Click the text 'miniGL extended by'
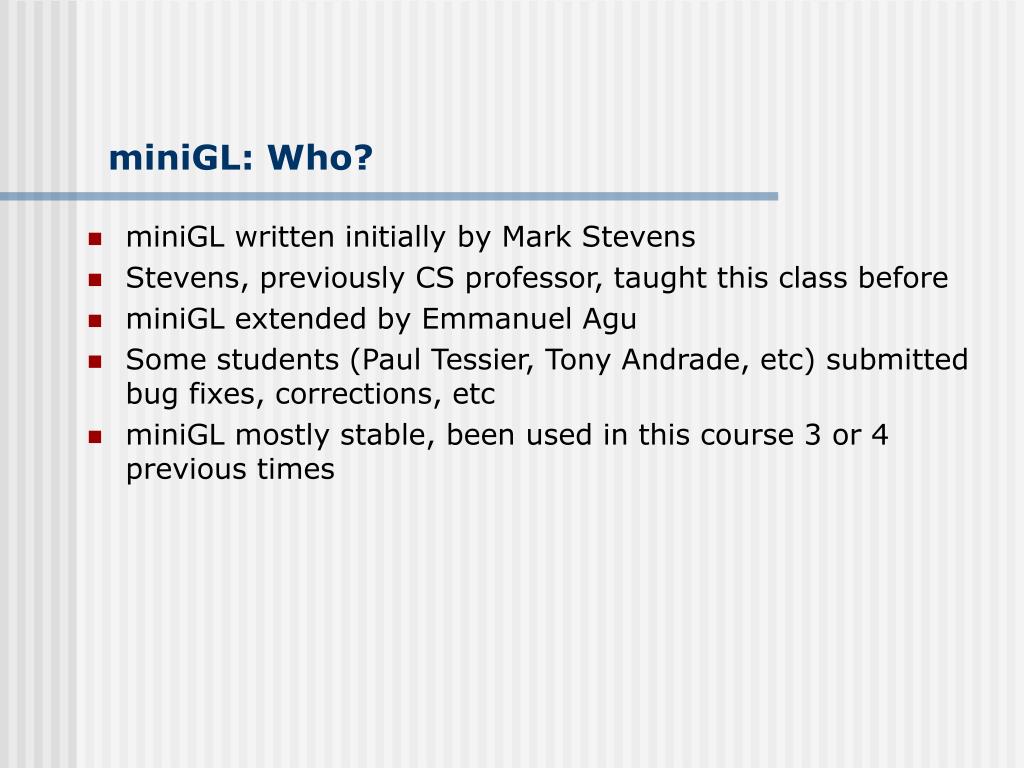Image resolution: width=1024 pixels, height=768 pixels. (268, 319)
